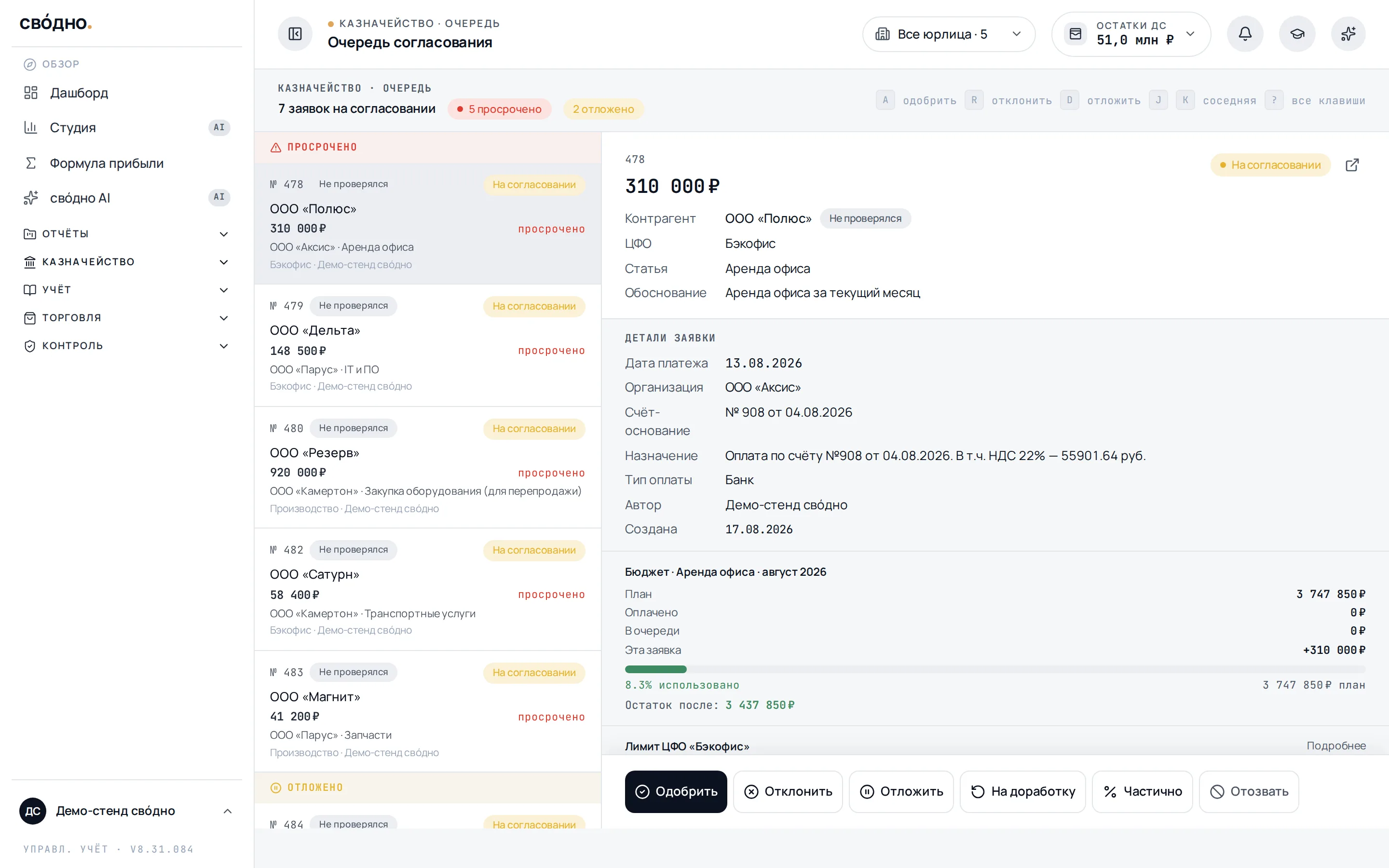Click the свóдно logo
The width and height of the screenshot is (1389, 868).
[55, 23]
